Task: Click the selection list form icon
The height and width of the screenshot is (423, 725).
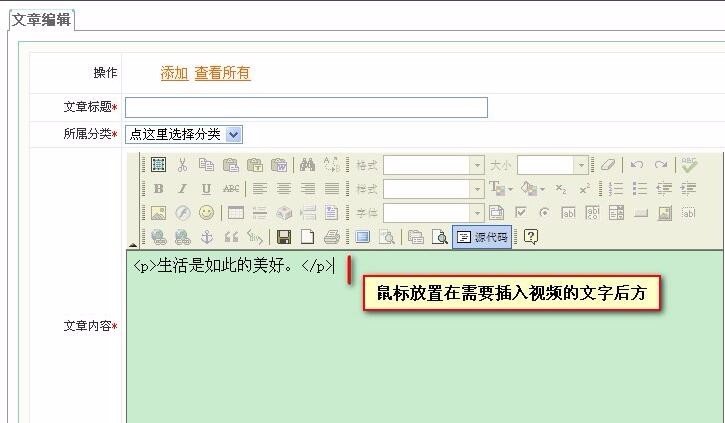Action: tap(616, 213)
